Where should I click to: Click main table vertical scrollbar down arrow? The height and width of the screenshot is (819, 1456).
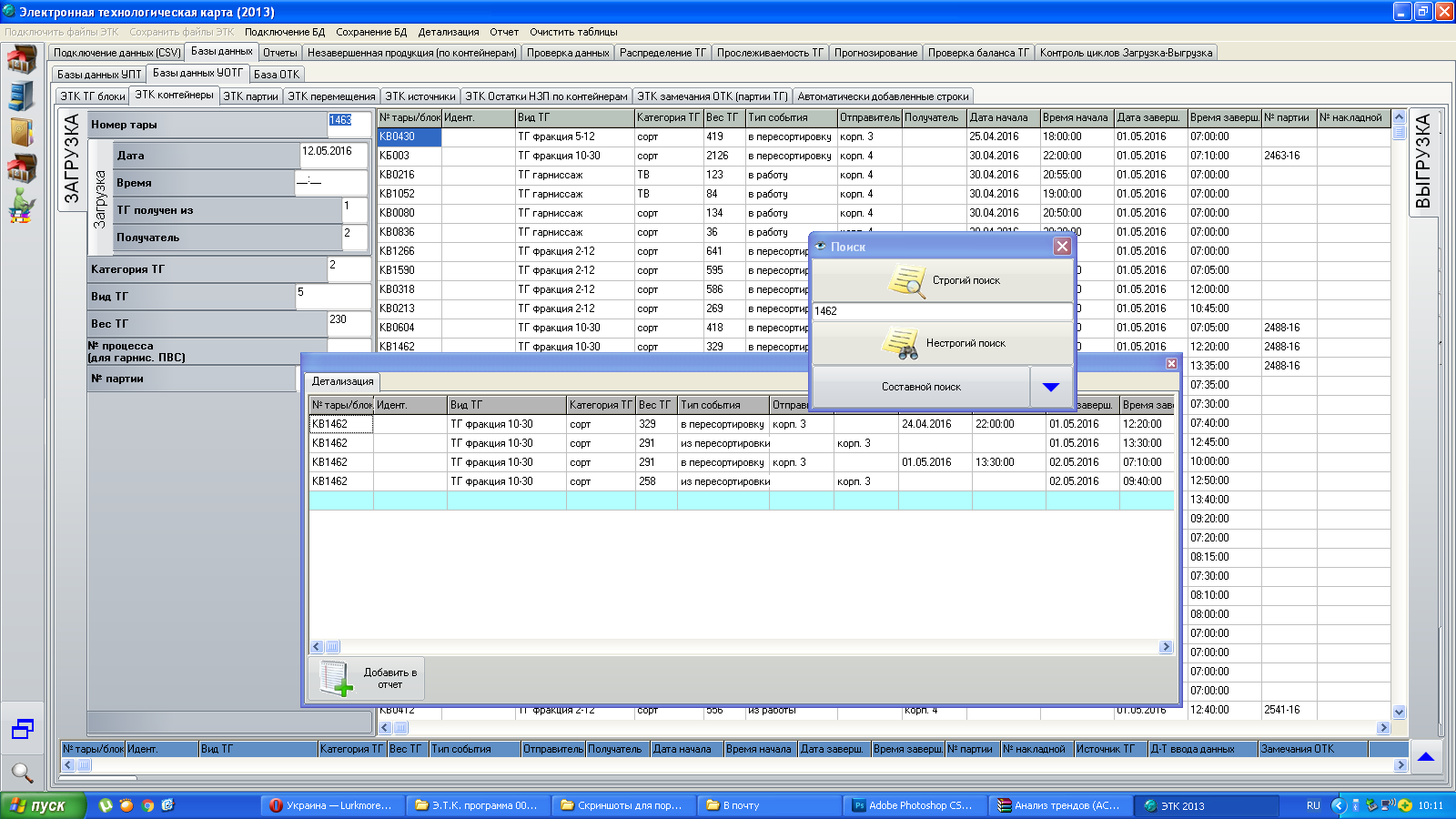click(x=1399, y=713)
